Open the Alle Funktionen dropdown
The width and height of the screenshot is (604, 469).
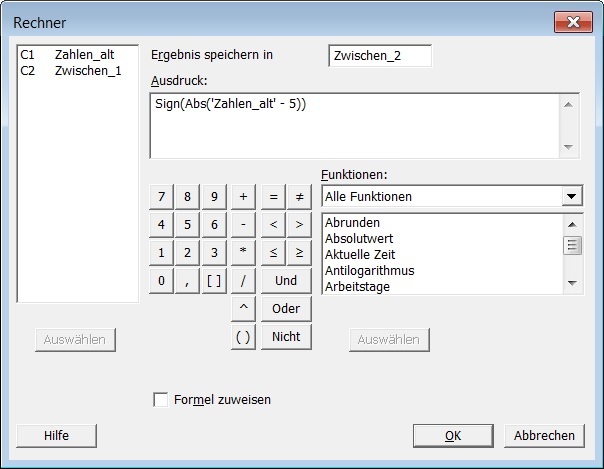572,197
